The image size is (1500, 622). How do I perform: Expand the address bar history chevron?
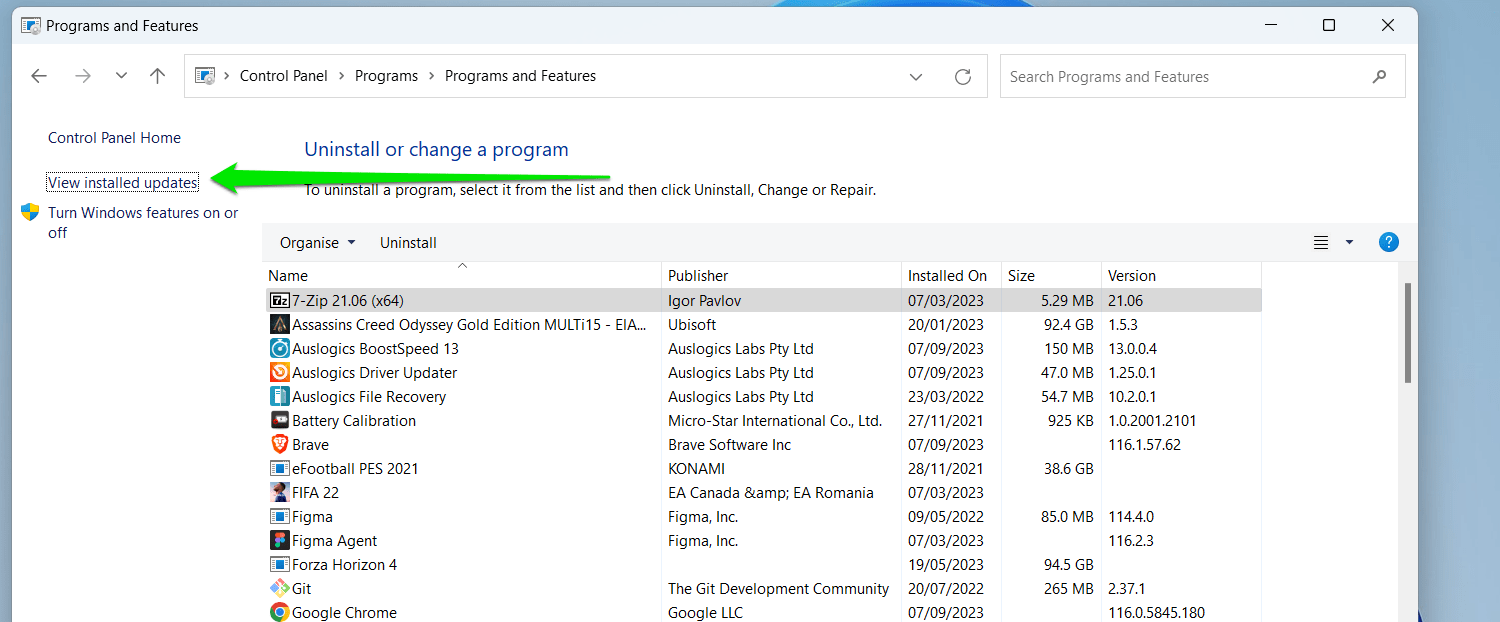point(916,76)
